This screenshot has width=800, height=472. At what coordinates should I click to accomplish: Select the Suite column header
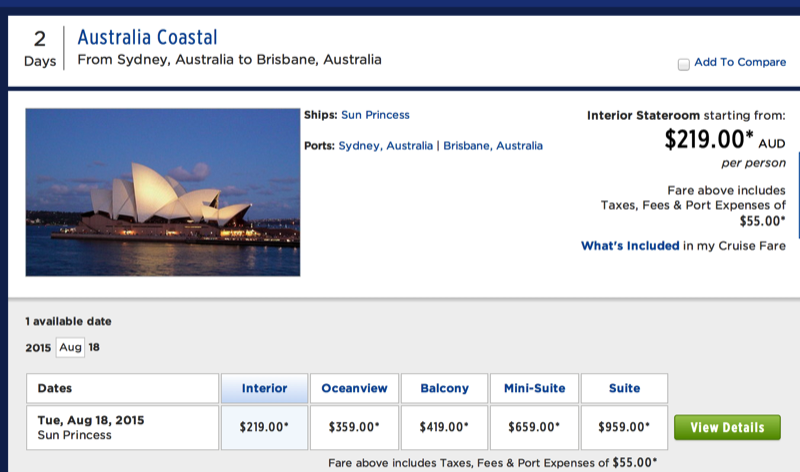[623, 388]
